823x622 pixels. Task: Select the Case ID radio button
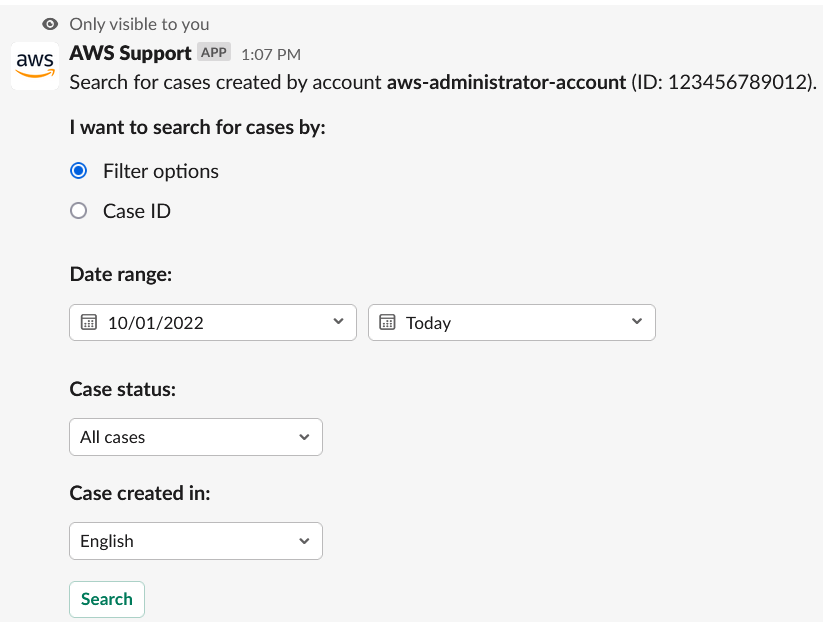click(78, 210)
